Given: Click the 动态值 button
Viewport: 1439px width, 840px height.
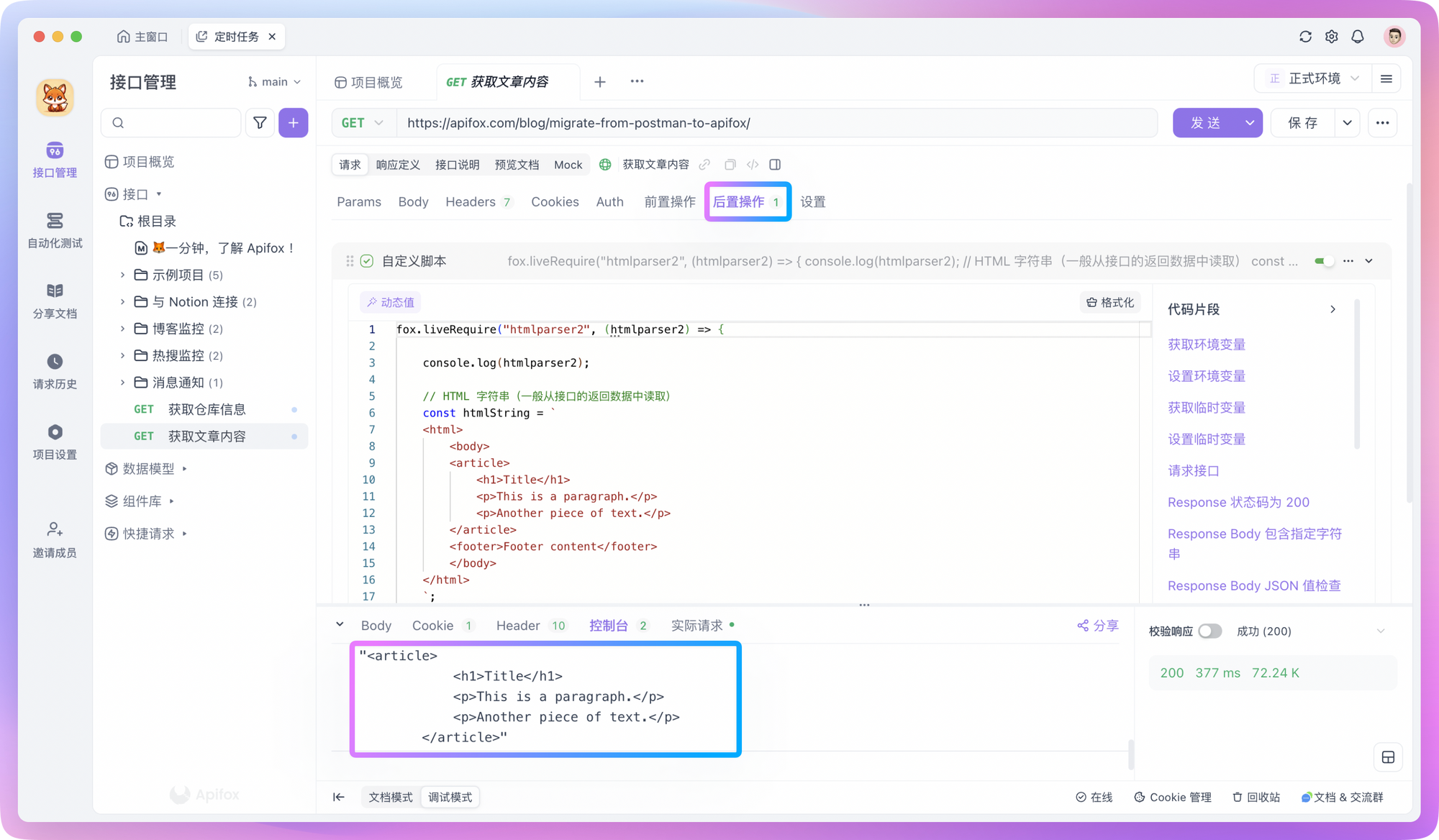Looking at the screenshot, I should [391, 303].
